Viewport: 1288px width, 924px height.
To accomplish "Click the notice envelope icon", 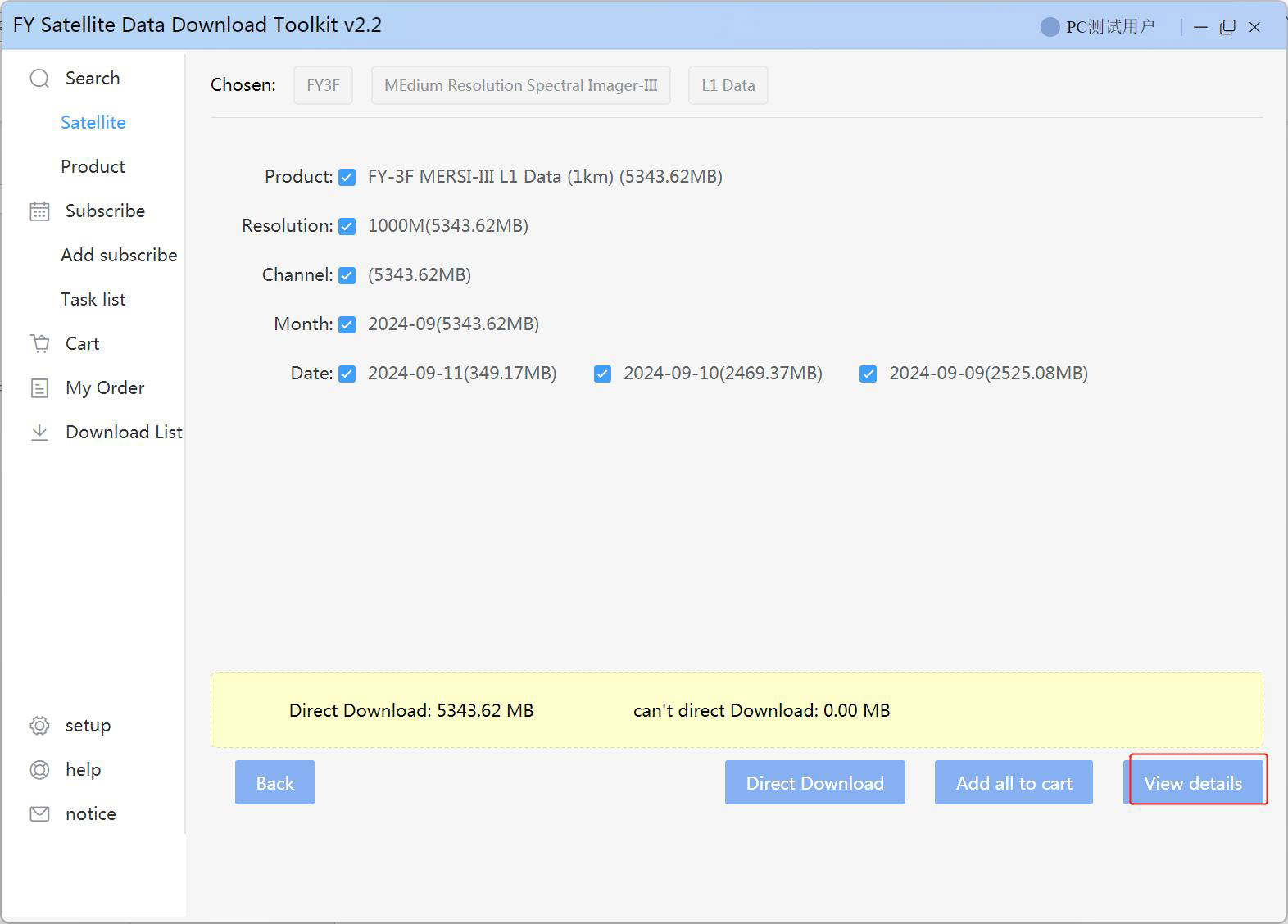I will 39,814.
